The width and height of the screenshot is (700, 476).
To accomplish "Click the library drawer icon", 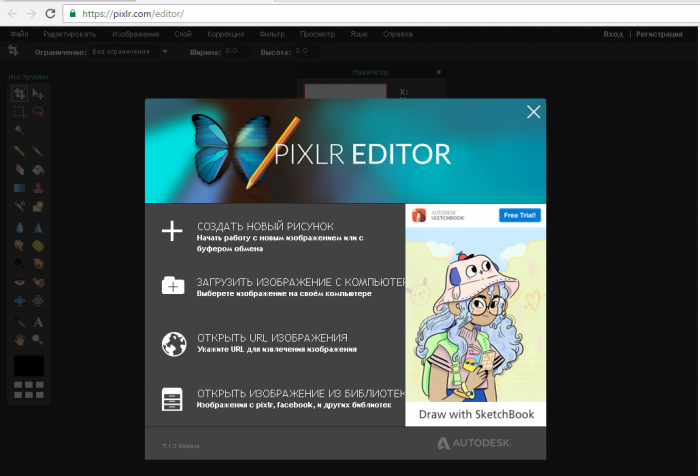I will coord(173,399).
